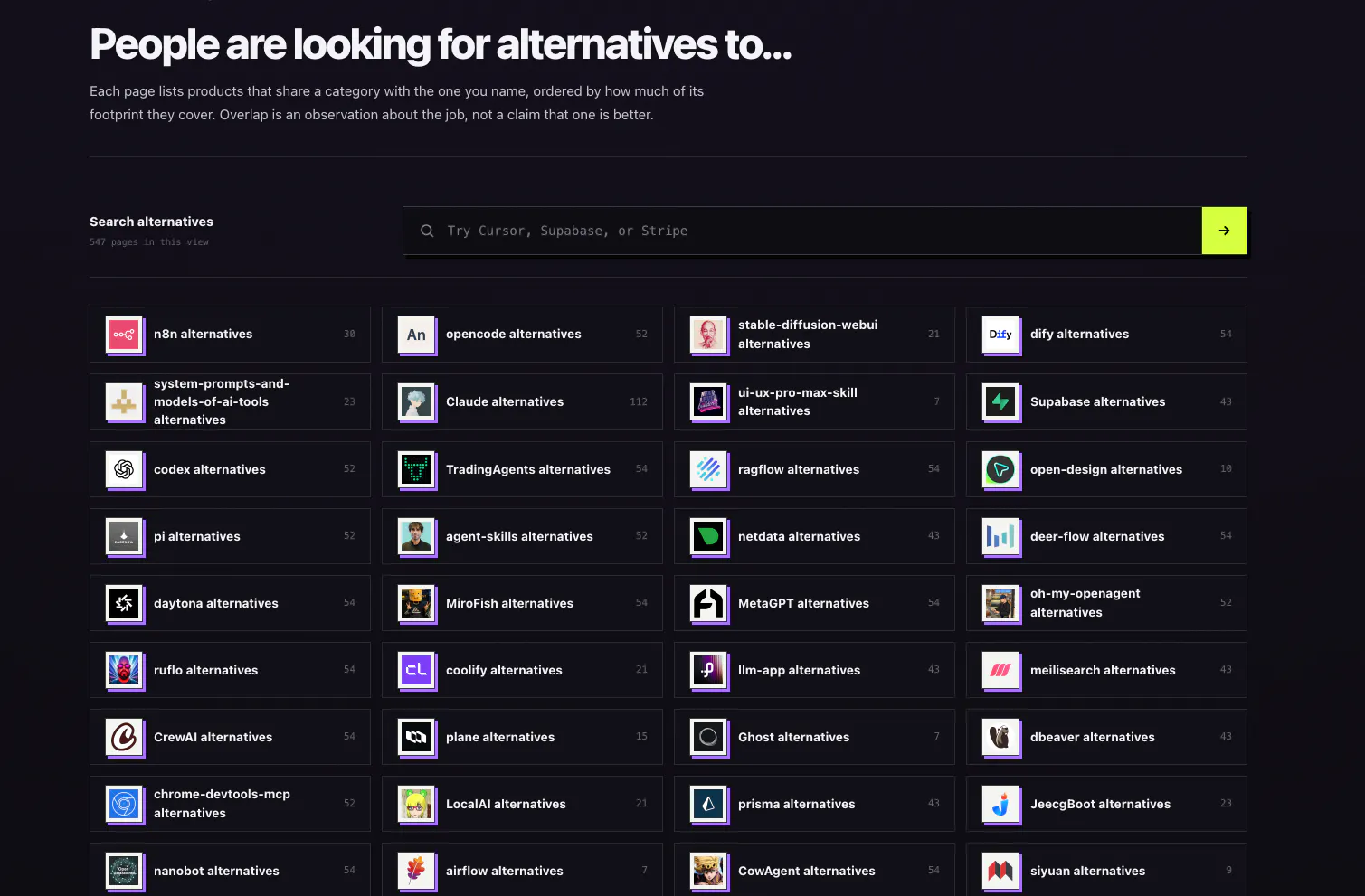Click the MetaGPT logo icon
The image size is (1365, 896).
pos(708,603)
